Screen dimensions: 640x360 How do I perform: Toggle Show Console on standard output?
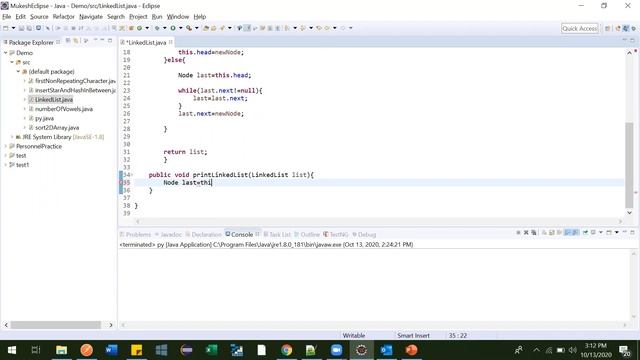click(567, 233)
